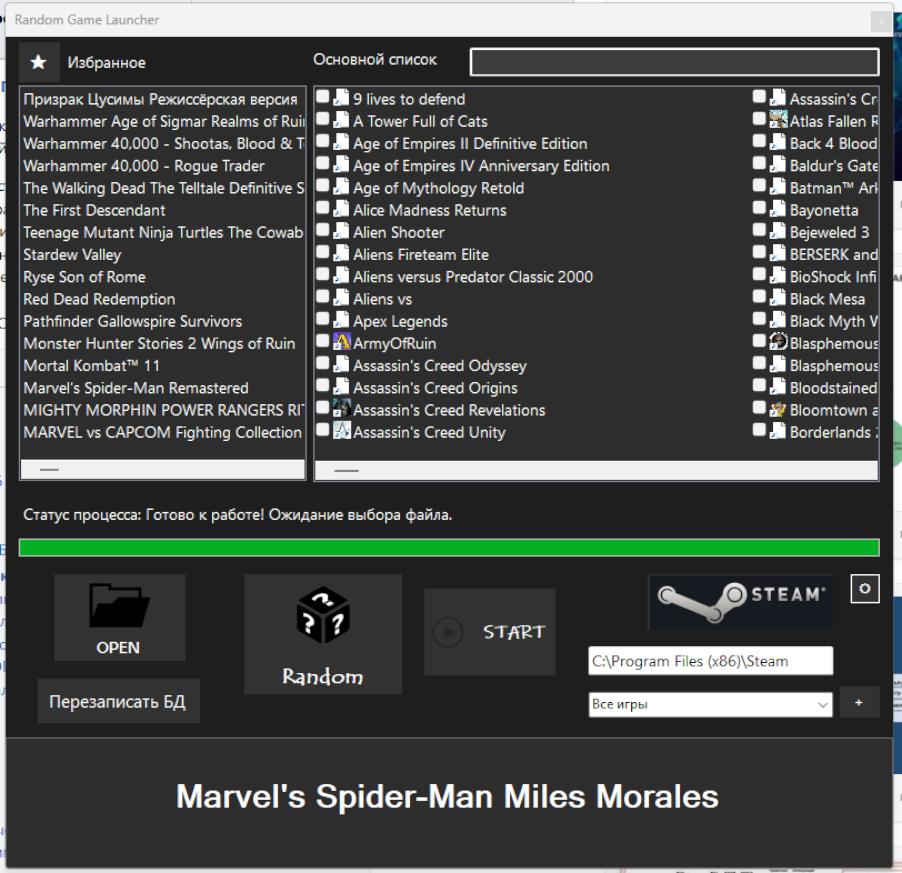Click the Apex Legends file icon

(x=342, y=319)
